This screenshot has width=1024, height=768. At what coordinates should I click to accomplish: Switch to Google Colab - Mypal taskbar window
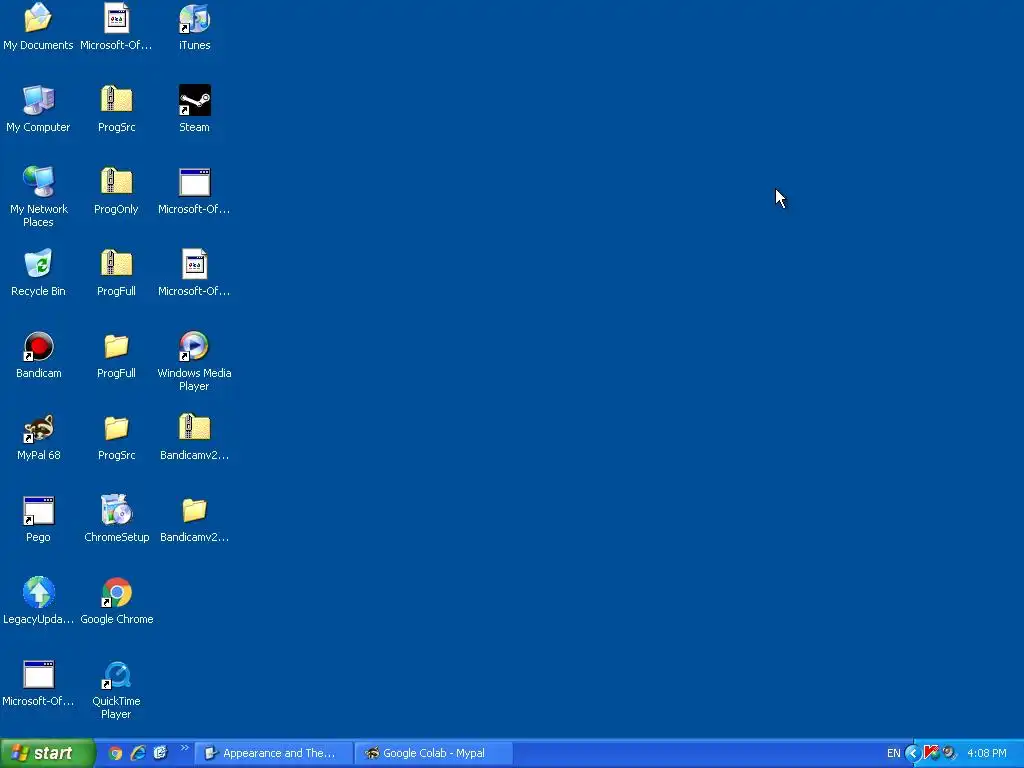pos(434,753)
